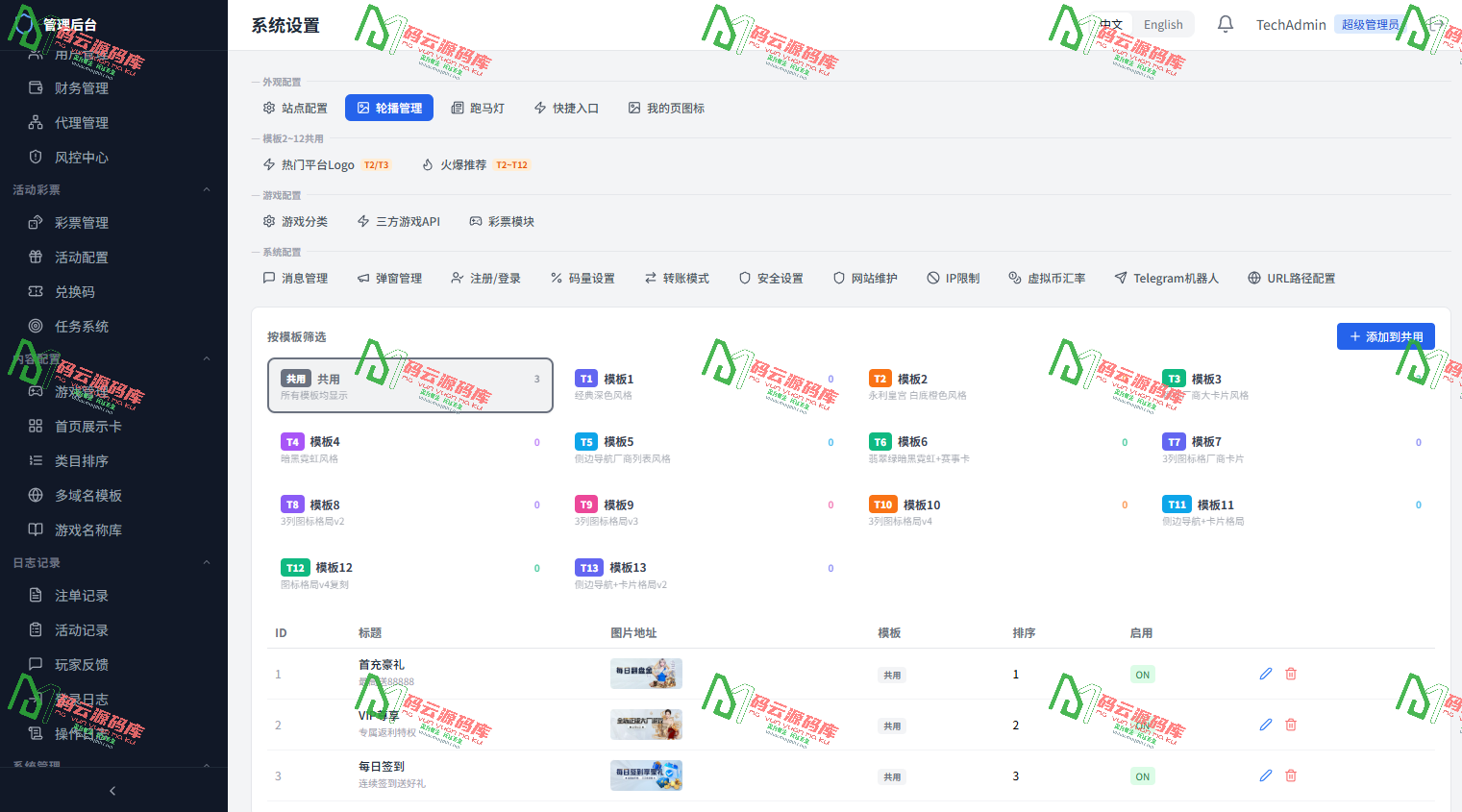Image resolution: width=1462 pixels, height=812 pixels.
Task: Collapse the 活动彩票 sidebar section
Action: click(x=207, y=189)
